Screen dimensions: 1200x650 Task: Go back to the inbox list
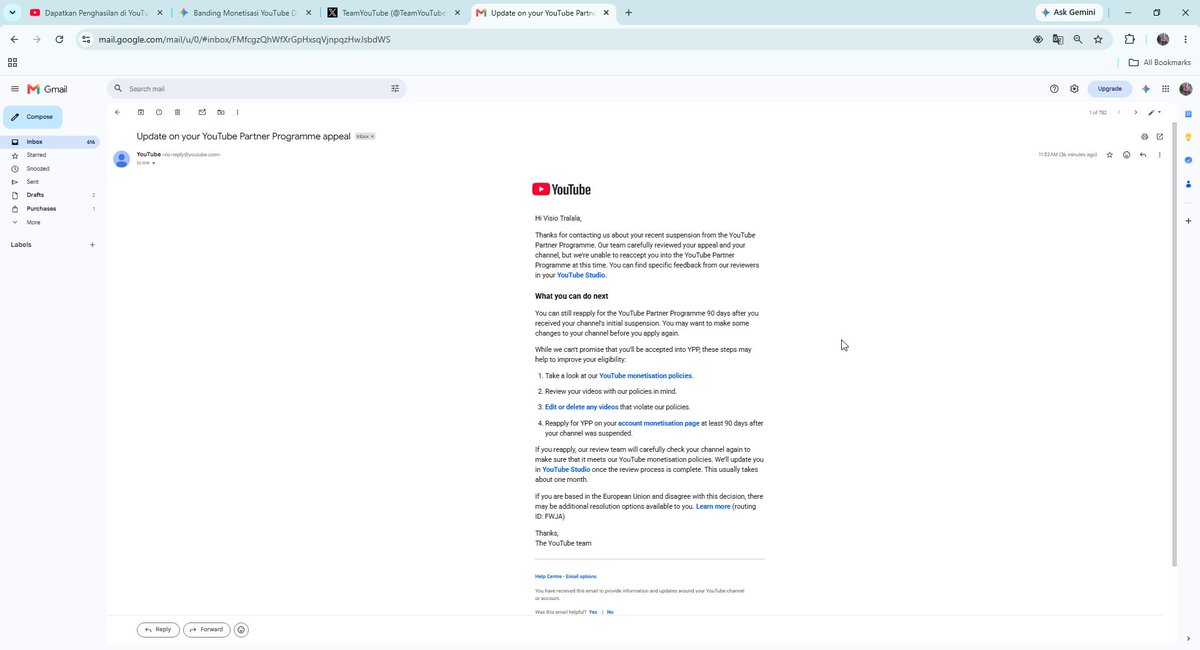117,112
